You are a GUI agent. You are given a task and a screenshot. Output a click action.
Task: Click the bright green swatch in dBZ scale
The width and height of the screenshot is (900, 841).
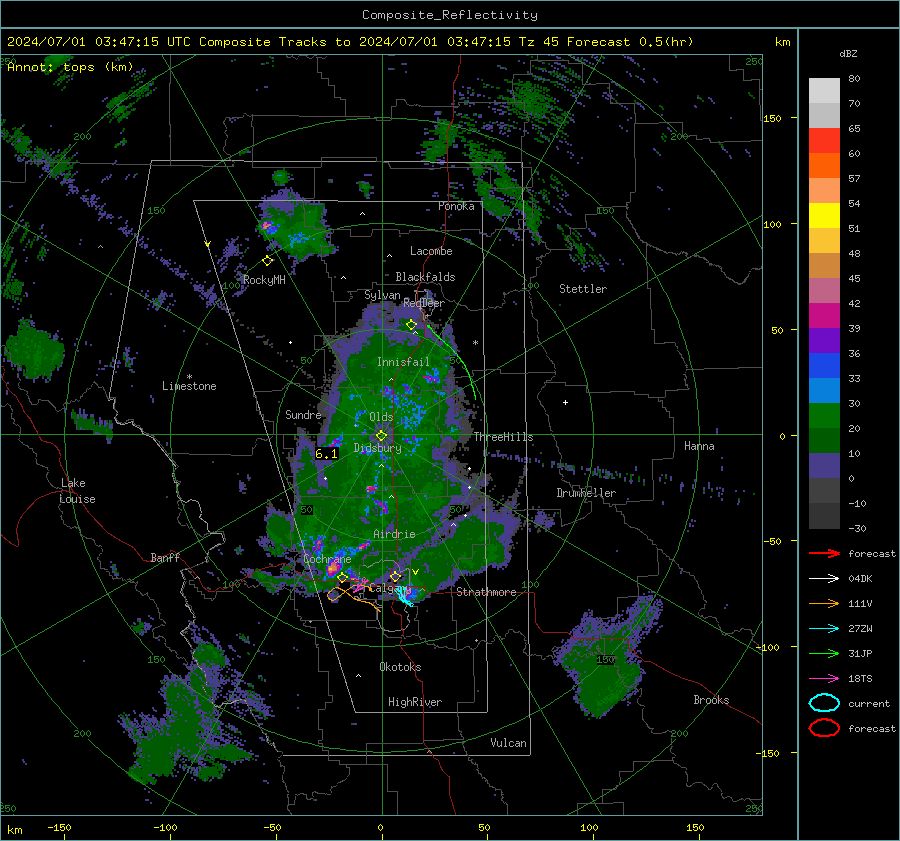(x=824, y=415)
